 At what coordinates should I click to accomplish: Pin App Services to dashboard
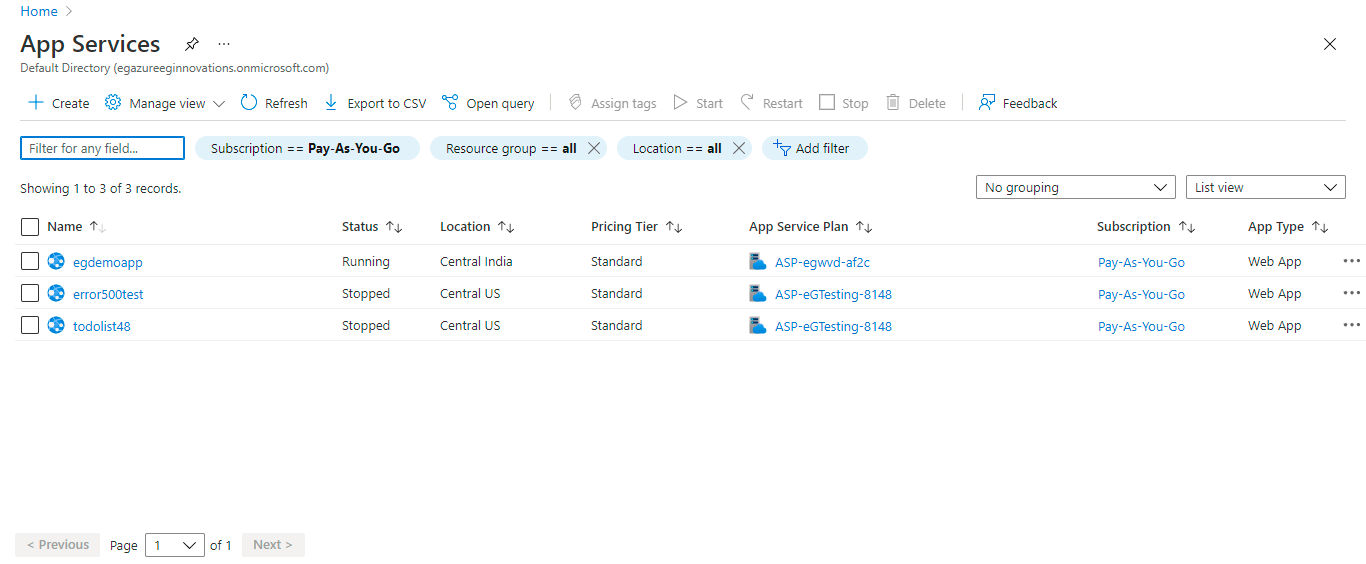pos(192,44)
